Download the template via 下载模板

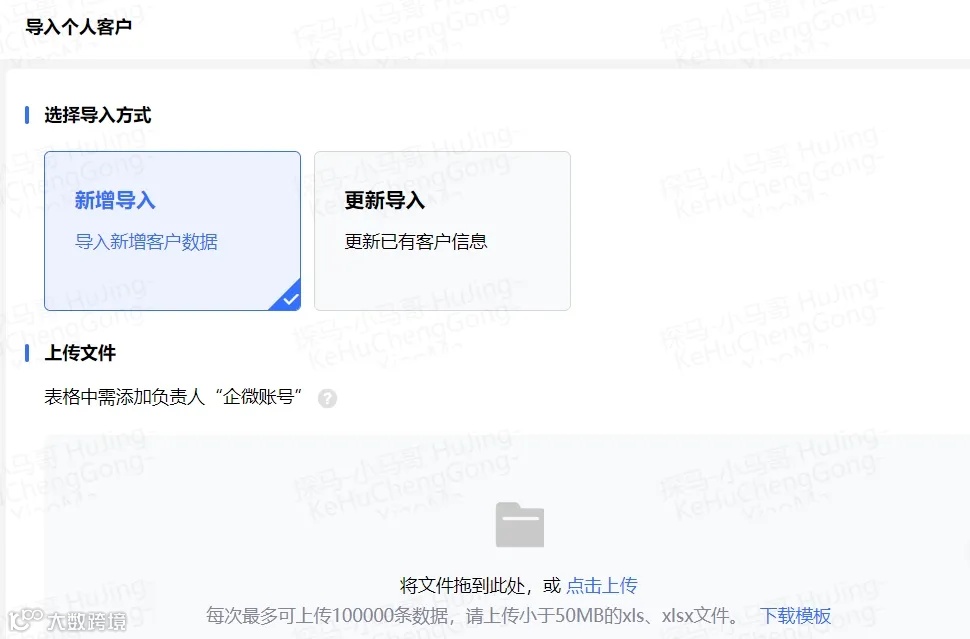795,616
